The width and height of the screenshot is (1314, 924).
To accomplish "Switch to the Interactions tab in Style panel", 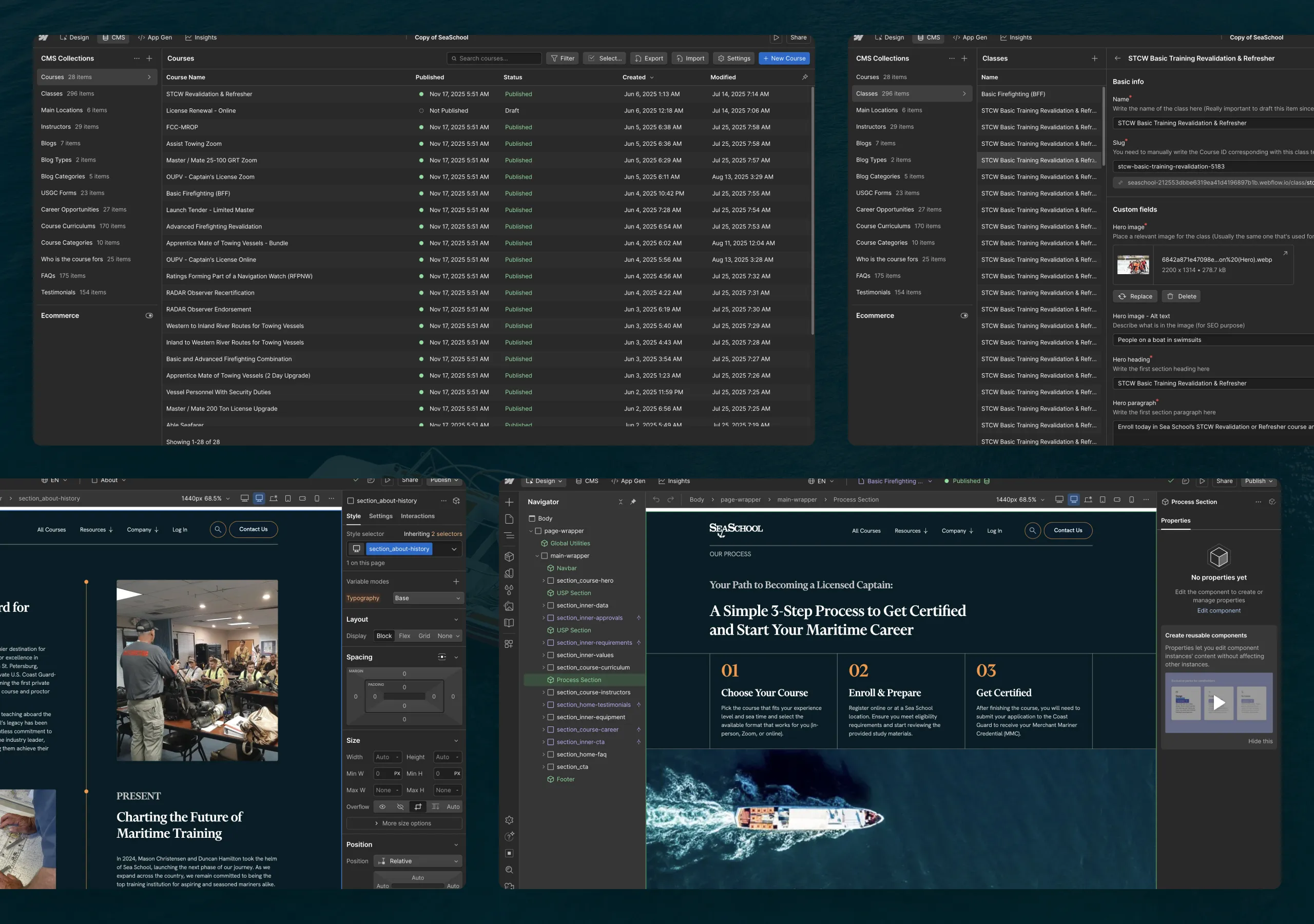I will (x=417, y=516).
